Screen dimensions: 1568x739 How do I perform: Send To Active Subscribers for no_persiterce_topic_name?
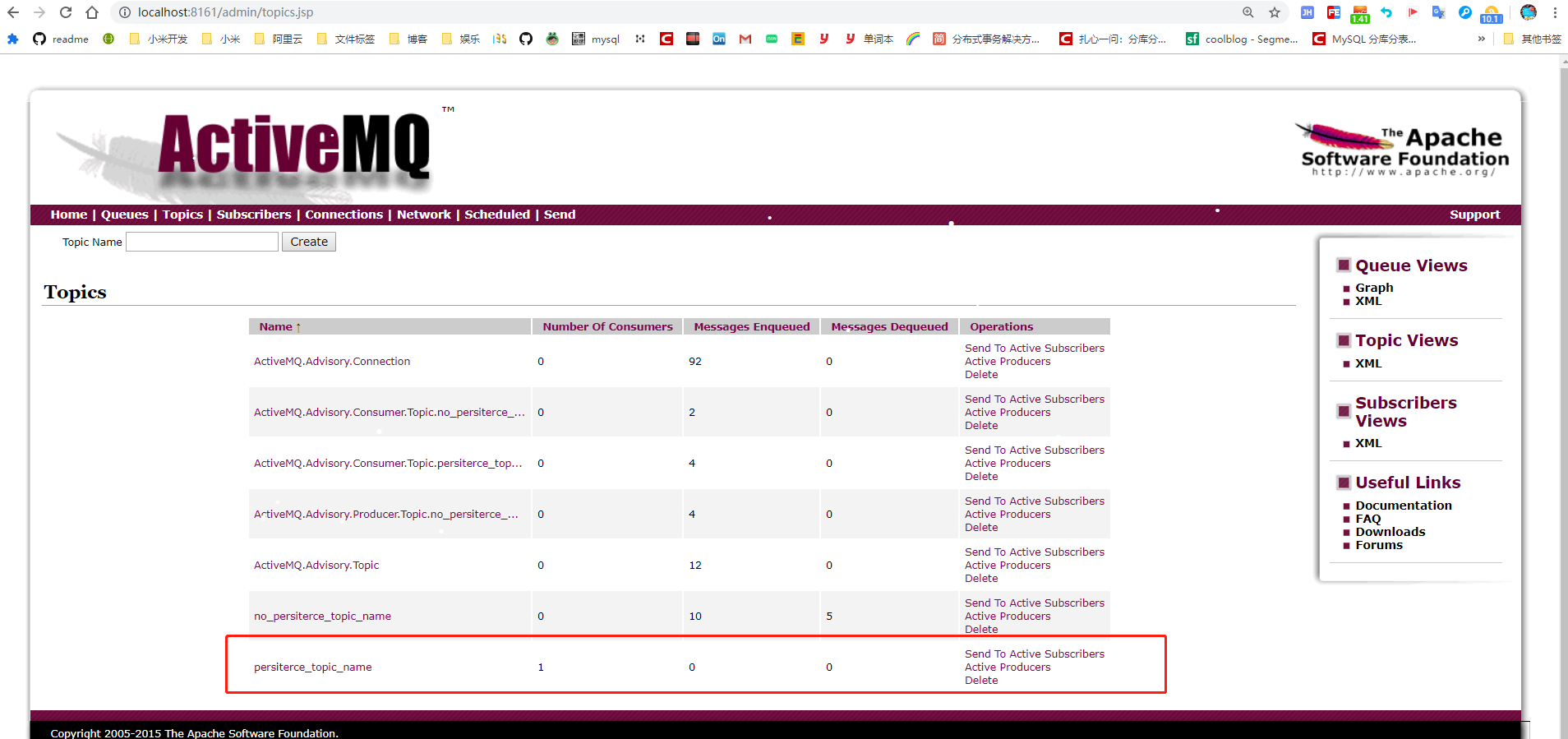[x=1035, y=603]
